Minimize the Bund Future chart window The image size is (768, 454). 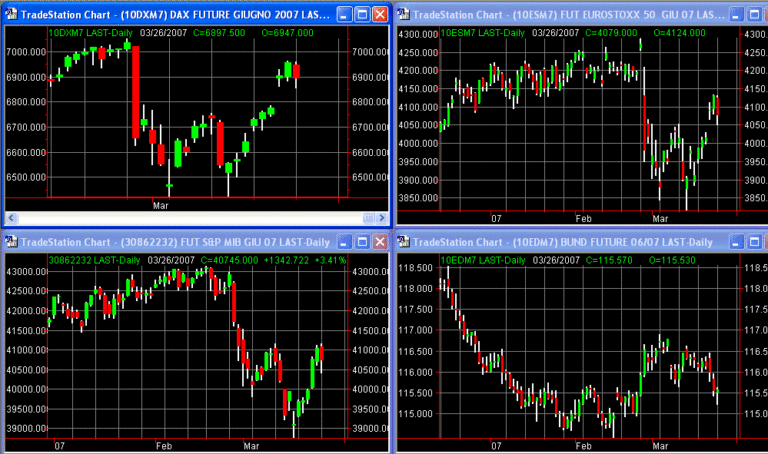[x=738, y=243]
